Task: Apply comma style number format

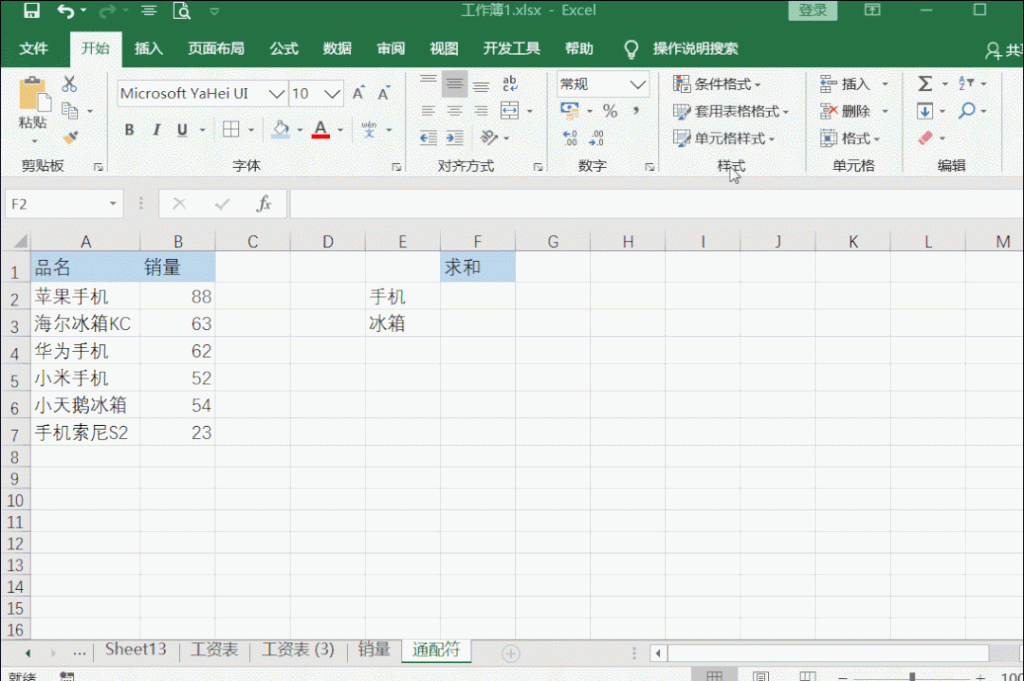Action: 636,111
